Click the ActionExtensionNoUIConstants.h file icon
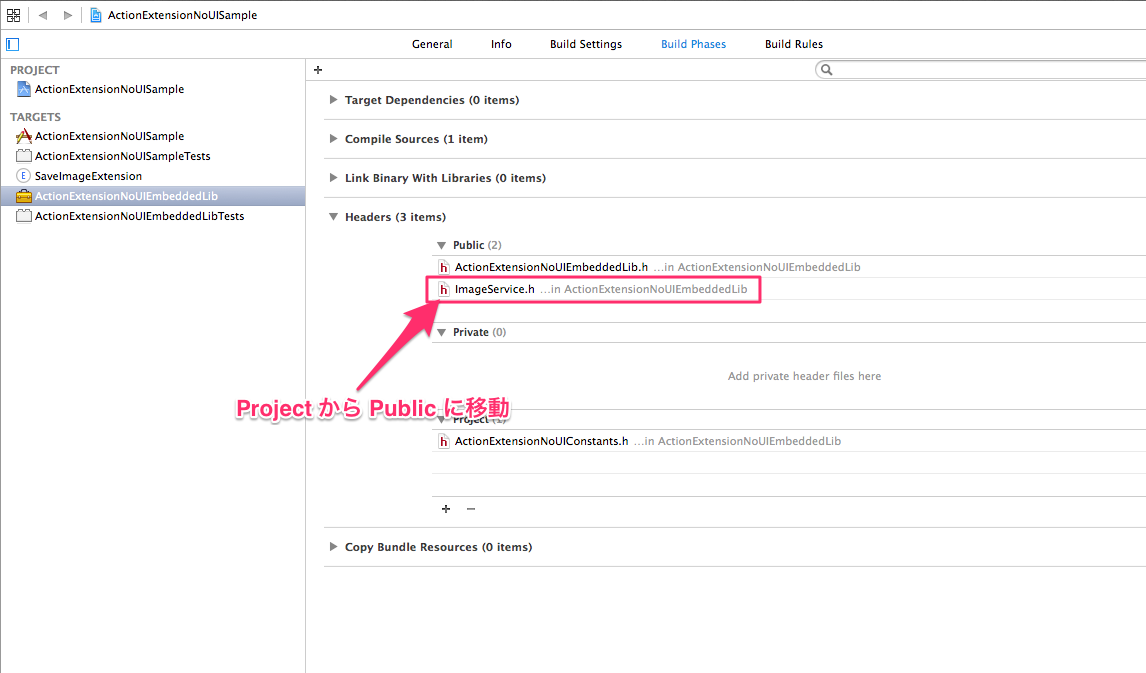 (x=444, y=440)
